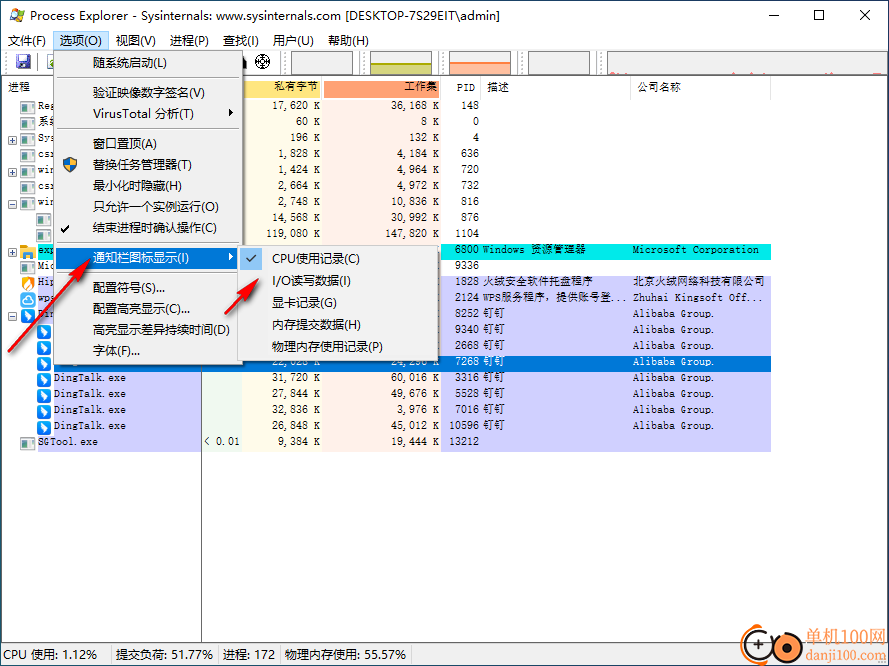Click the Save floppy disk toolbar icon

point(23,62)
